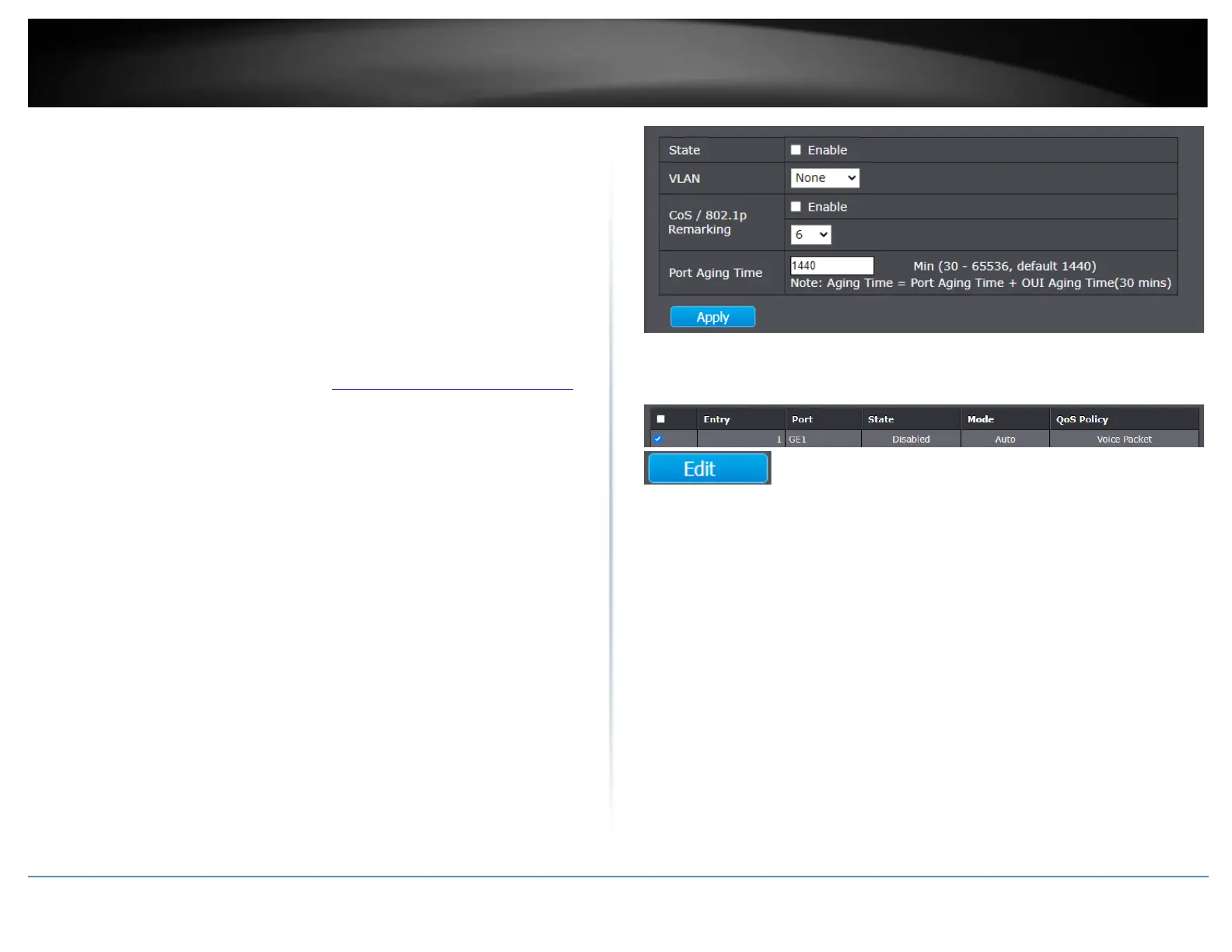The image size is (1232, 952).
Task: Enable the State checkbox
Action: 796,150
